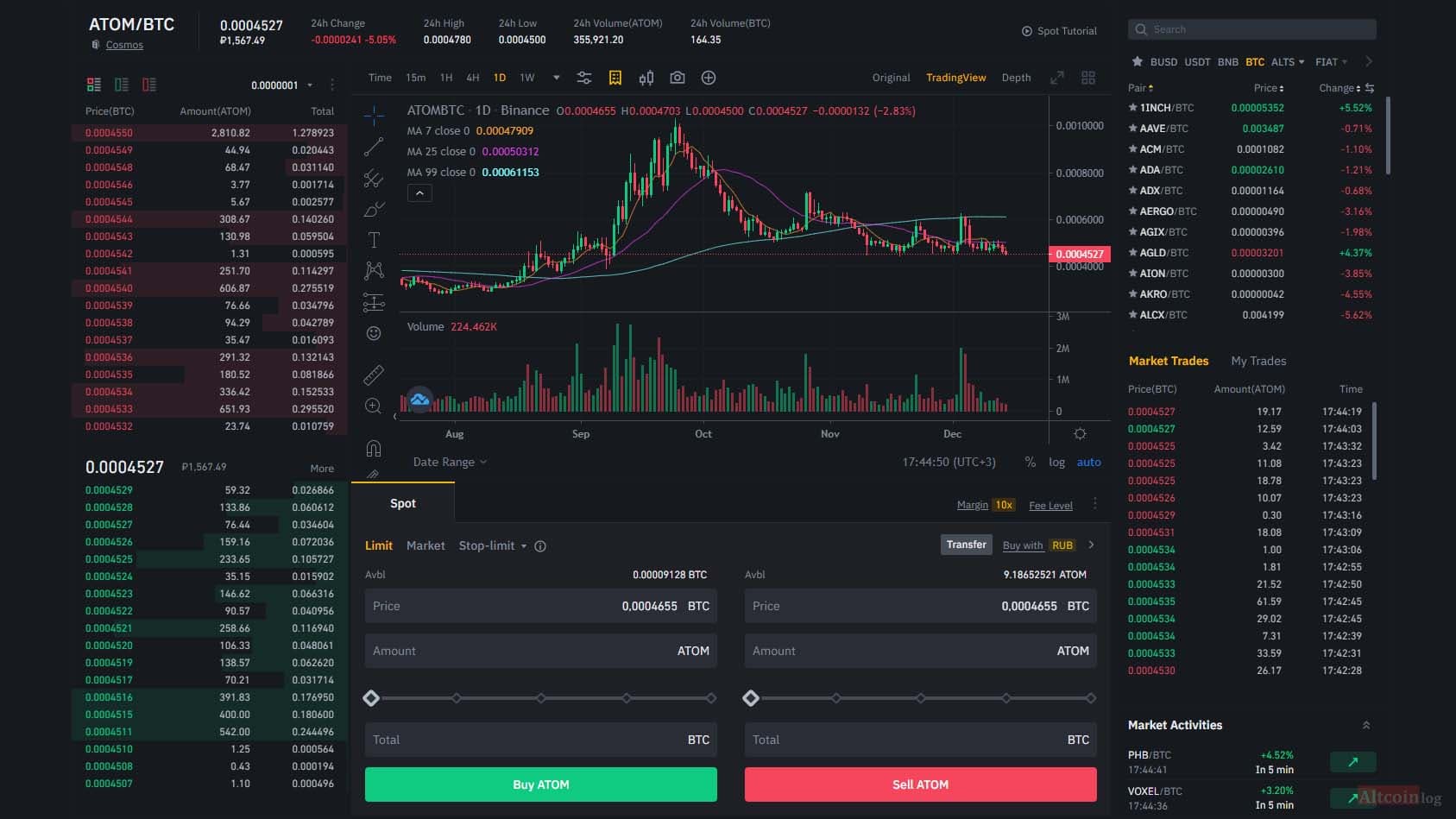The image size is (1456, 819).
Task: Show order book with both buys and sells
Action: pos(94,85)
